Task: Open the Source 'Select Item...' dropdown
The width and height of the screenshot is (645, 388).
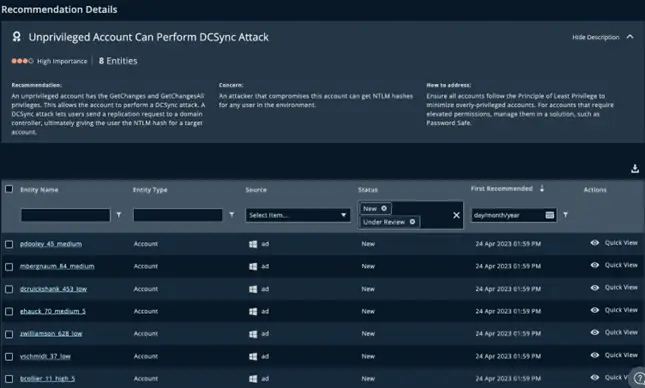Action: click(x=298, y=215)
